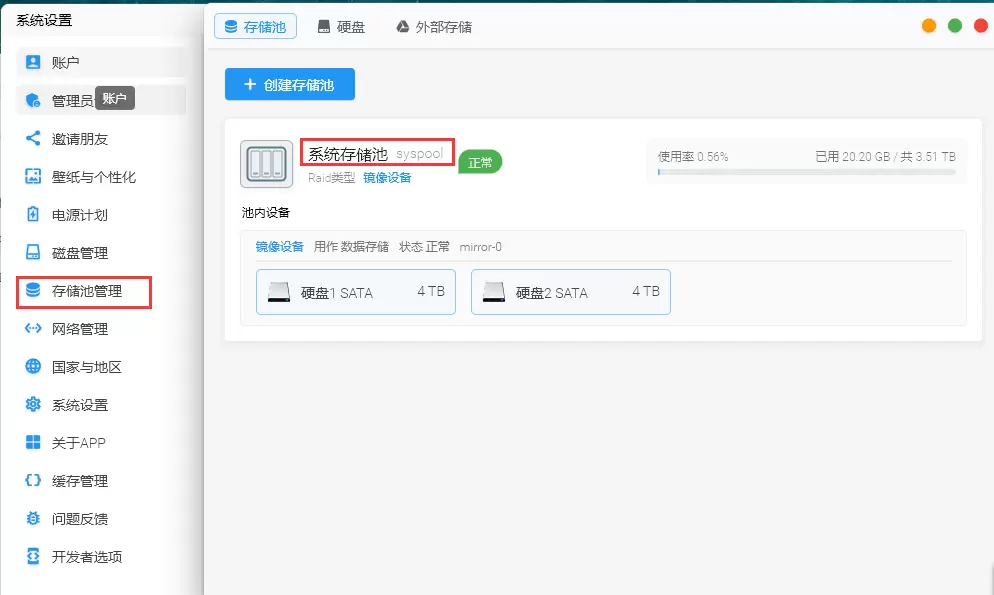
Task: Click the 问题反馈 bug icon
Action: click(x=33, y=518)
